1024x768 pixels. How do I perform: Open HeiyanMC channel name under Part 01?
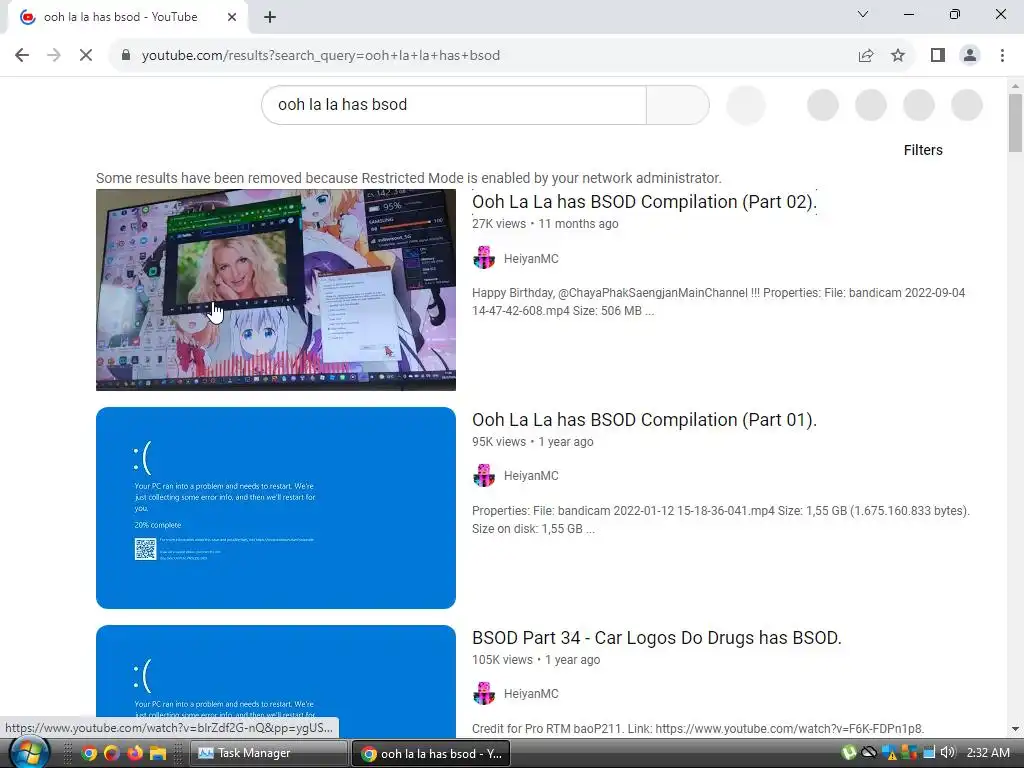(x=531, y=476)
